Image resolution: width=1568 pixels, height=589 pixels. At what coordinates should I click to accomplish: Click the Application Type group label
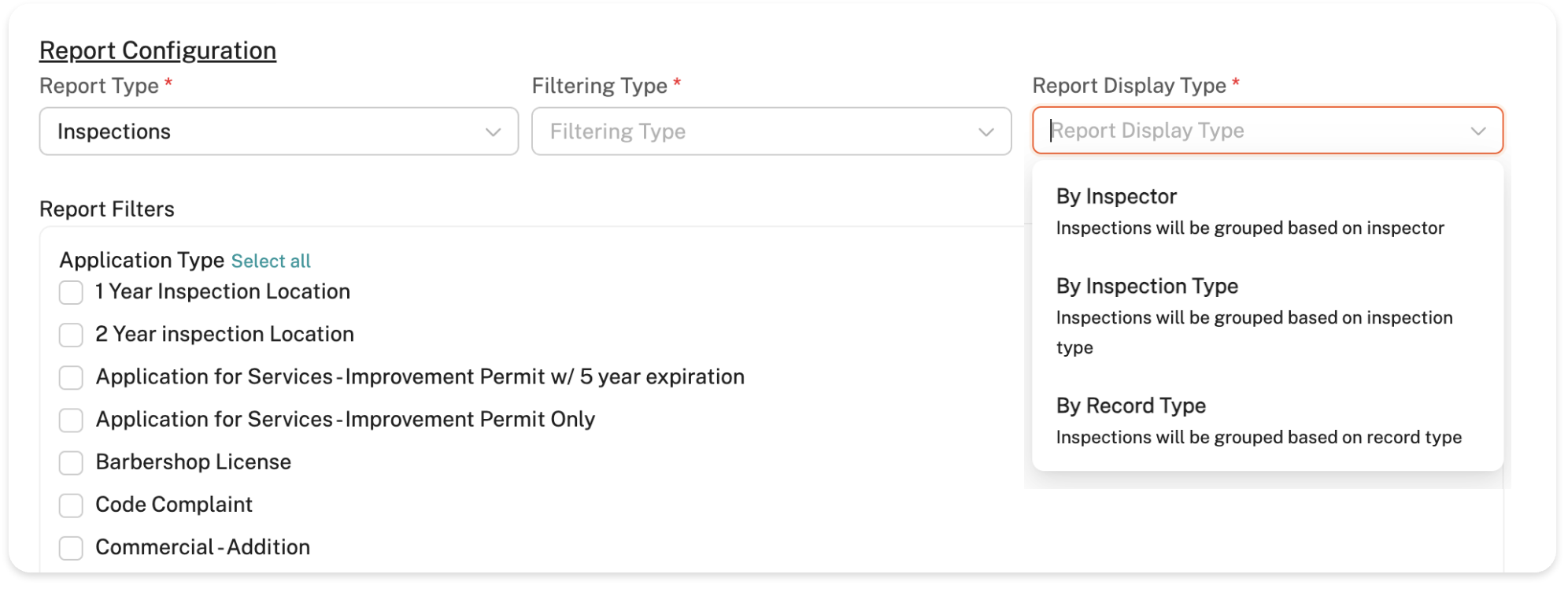tap(142, 261)
